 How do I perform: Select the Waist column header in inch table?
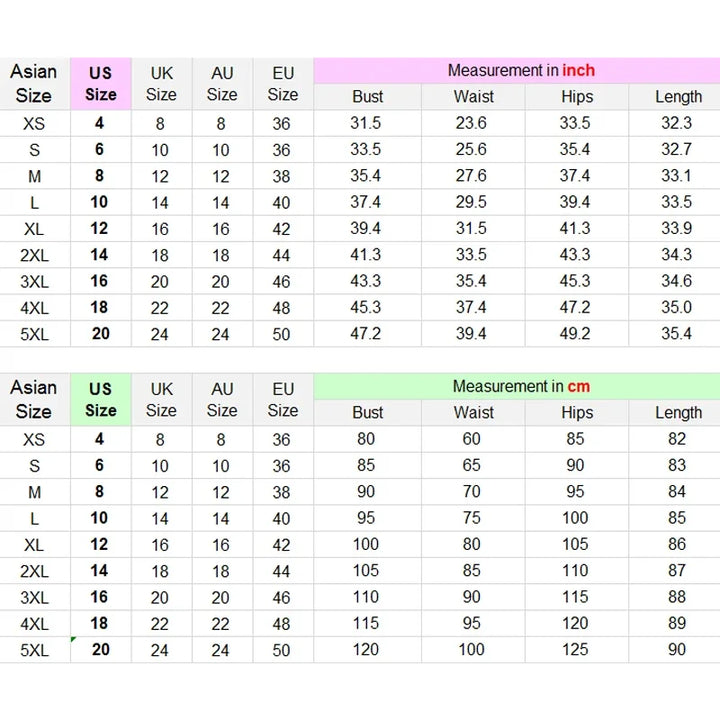coord(473,97)
